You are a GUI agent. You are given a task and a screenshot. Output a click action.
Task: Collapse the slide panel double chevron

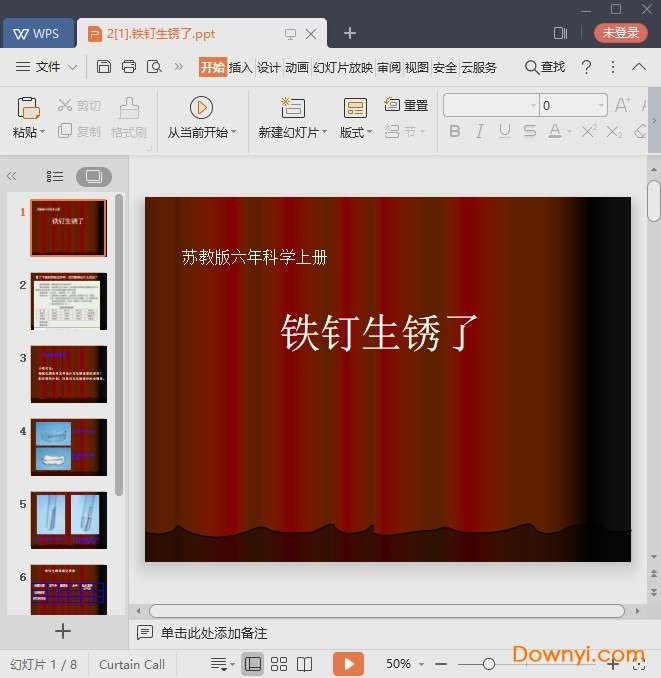click(12, 176)
